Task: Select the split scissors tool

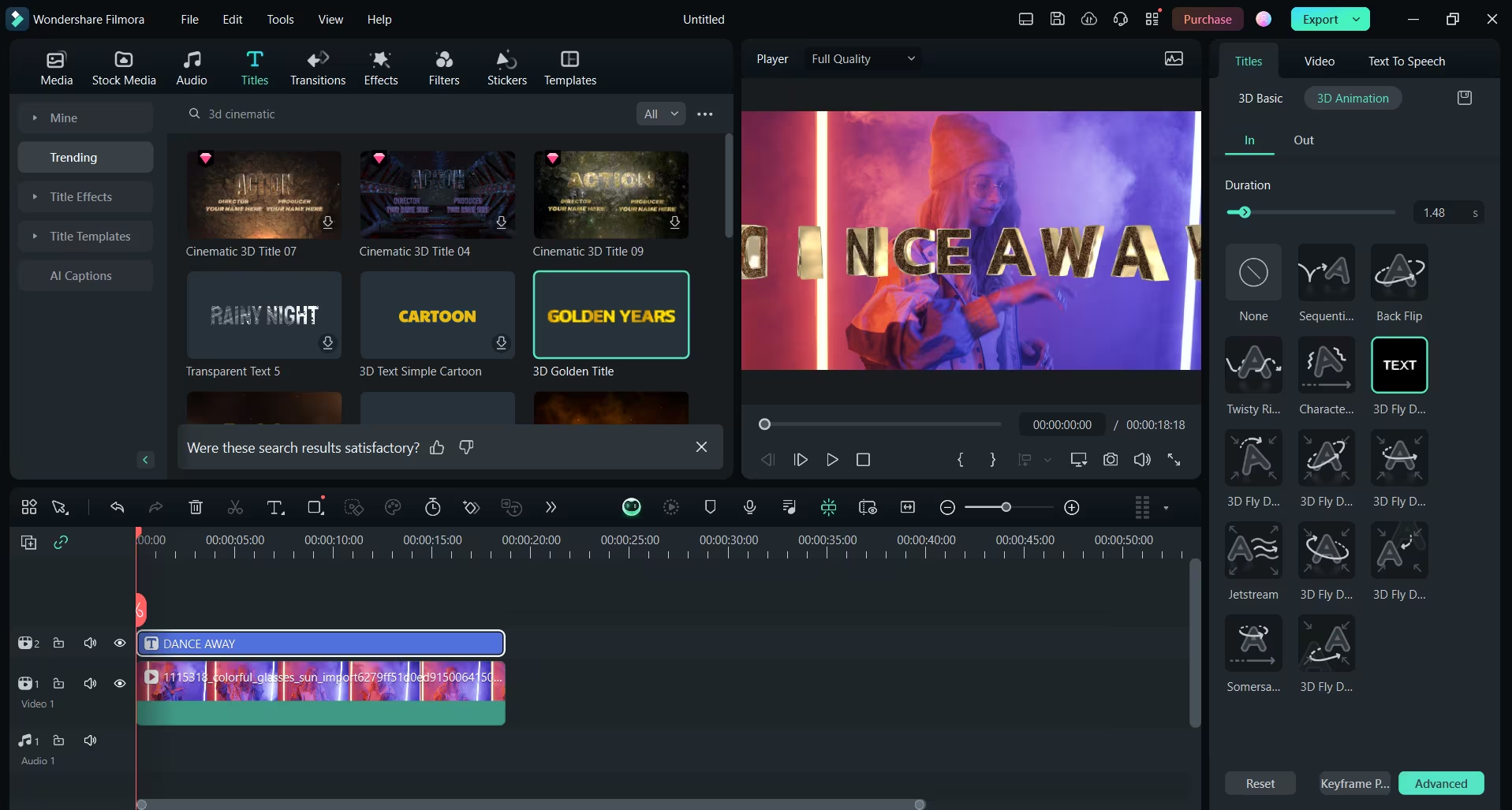Action: pyautogui.click(x=235, y=507)
